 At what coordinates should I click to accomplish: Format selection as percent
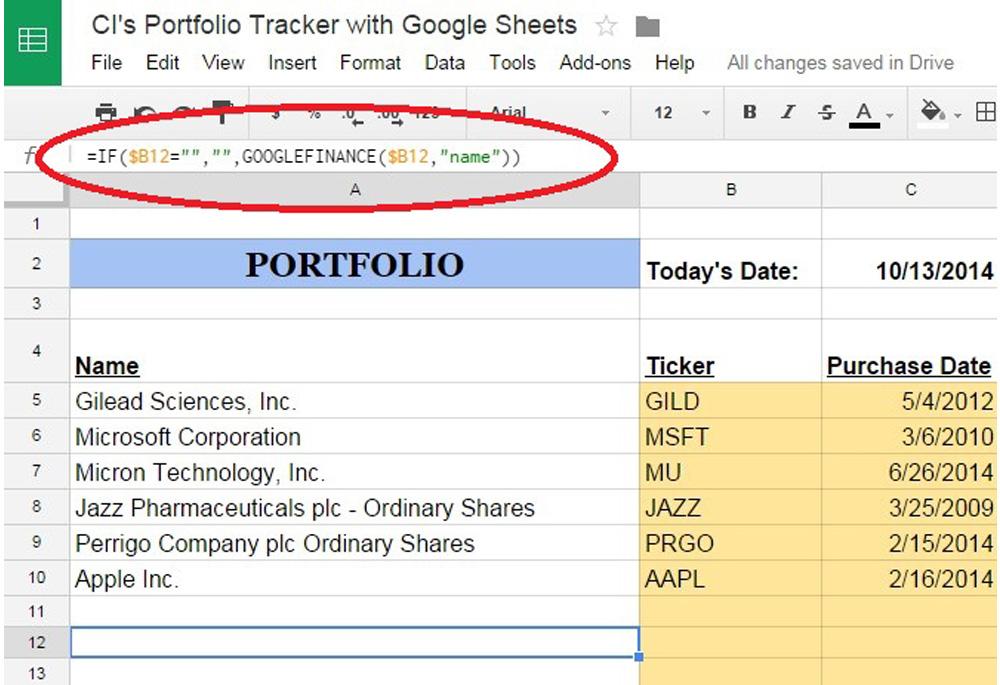pos(314,114)
